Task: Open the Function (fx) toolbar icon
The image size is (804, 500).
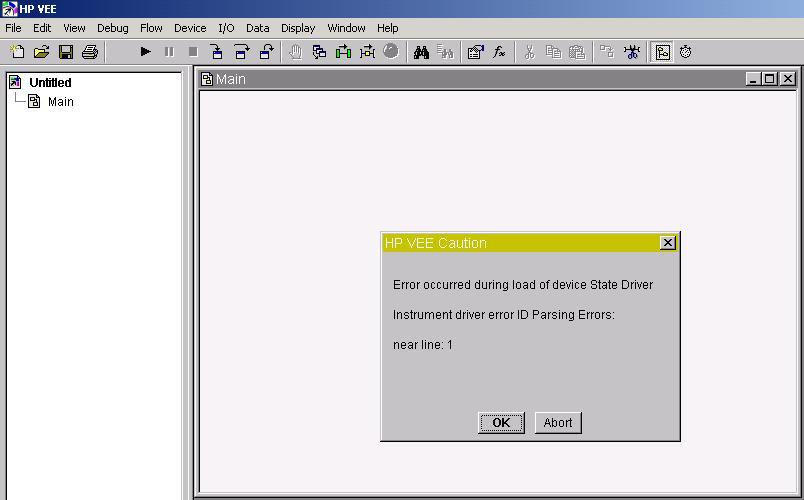Action: point(499,52)
